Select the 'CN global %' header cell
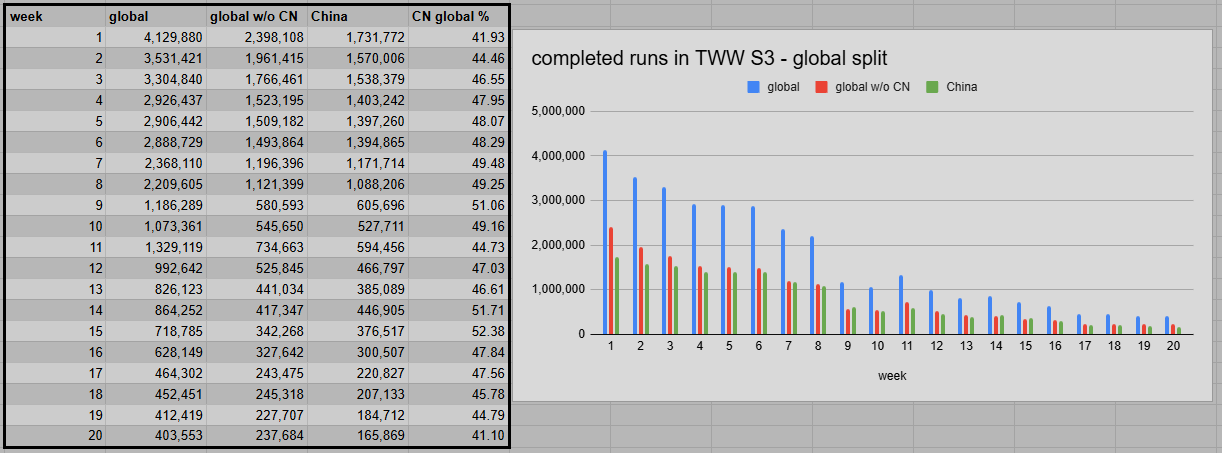Screen dimensions: 1222x453 click(x=457, y=16)
